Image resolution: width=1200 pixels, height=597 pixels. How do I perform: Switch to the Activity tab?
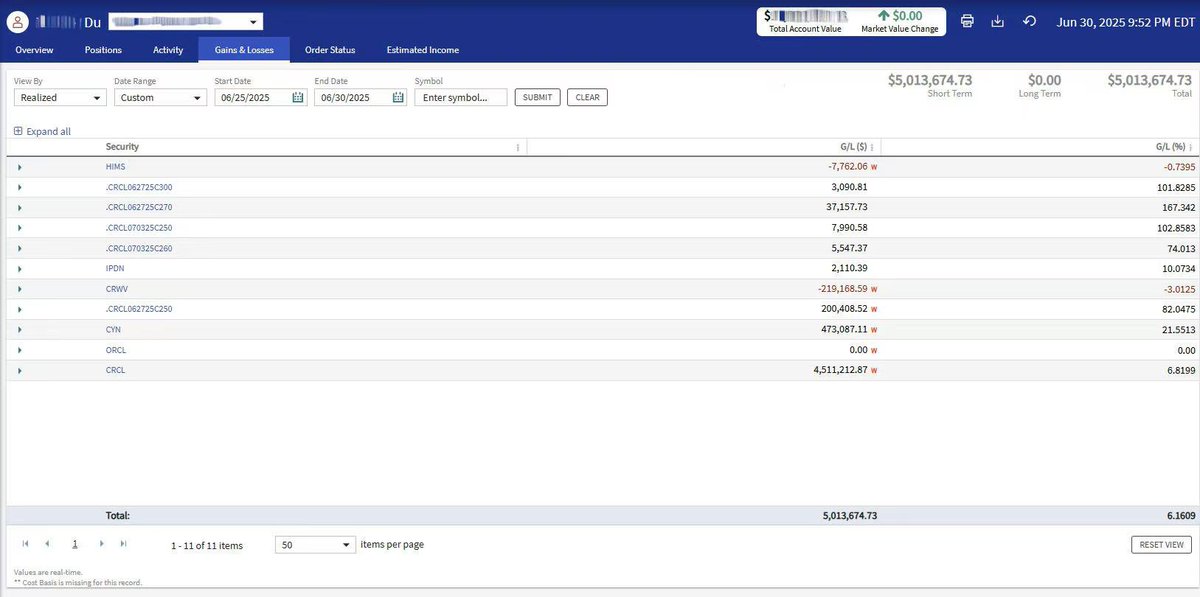click(x=168, y=49)
